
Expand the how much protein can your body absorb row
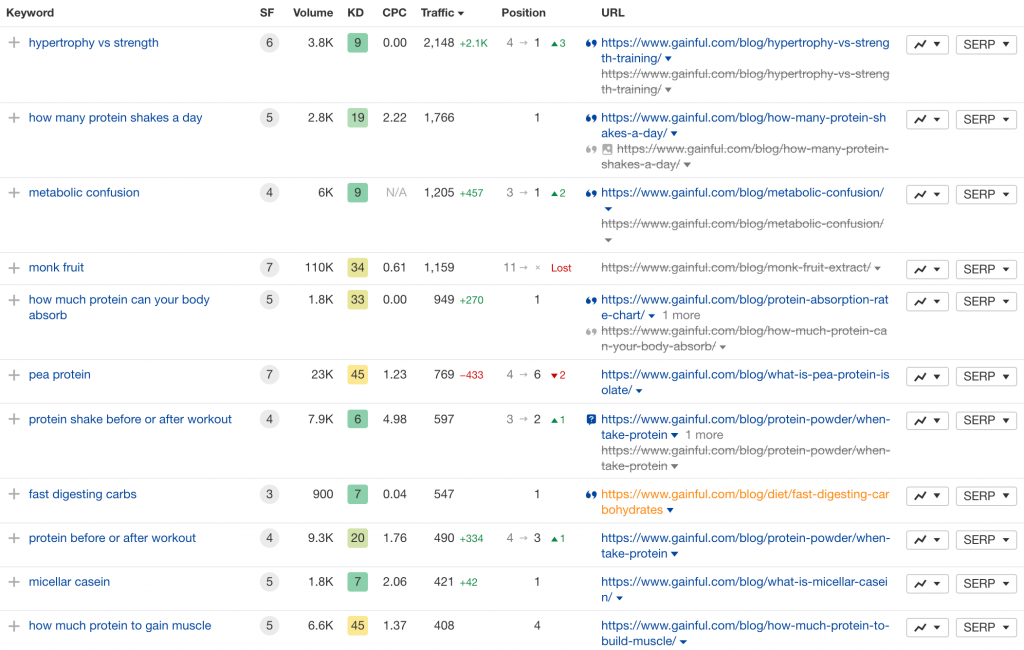pyautogui.click(x=14, y=300)
